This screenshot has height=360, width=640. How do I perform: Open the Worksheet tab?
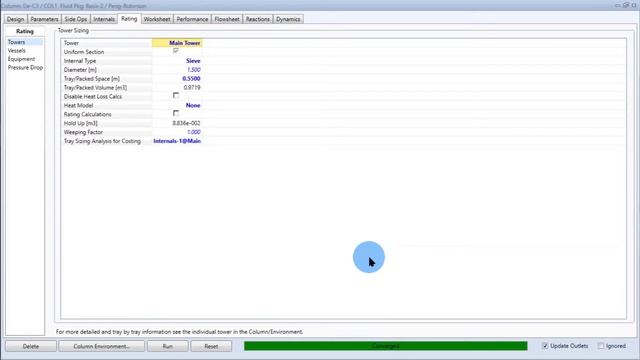tap(157, 19)
